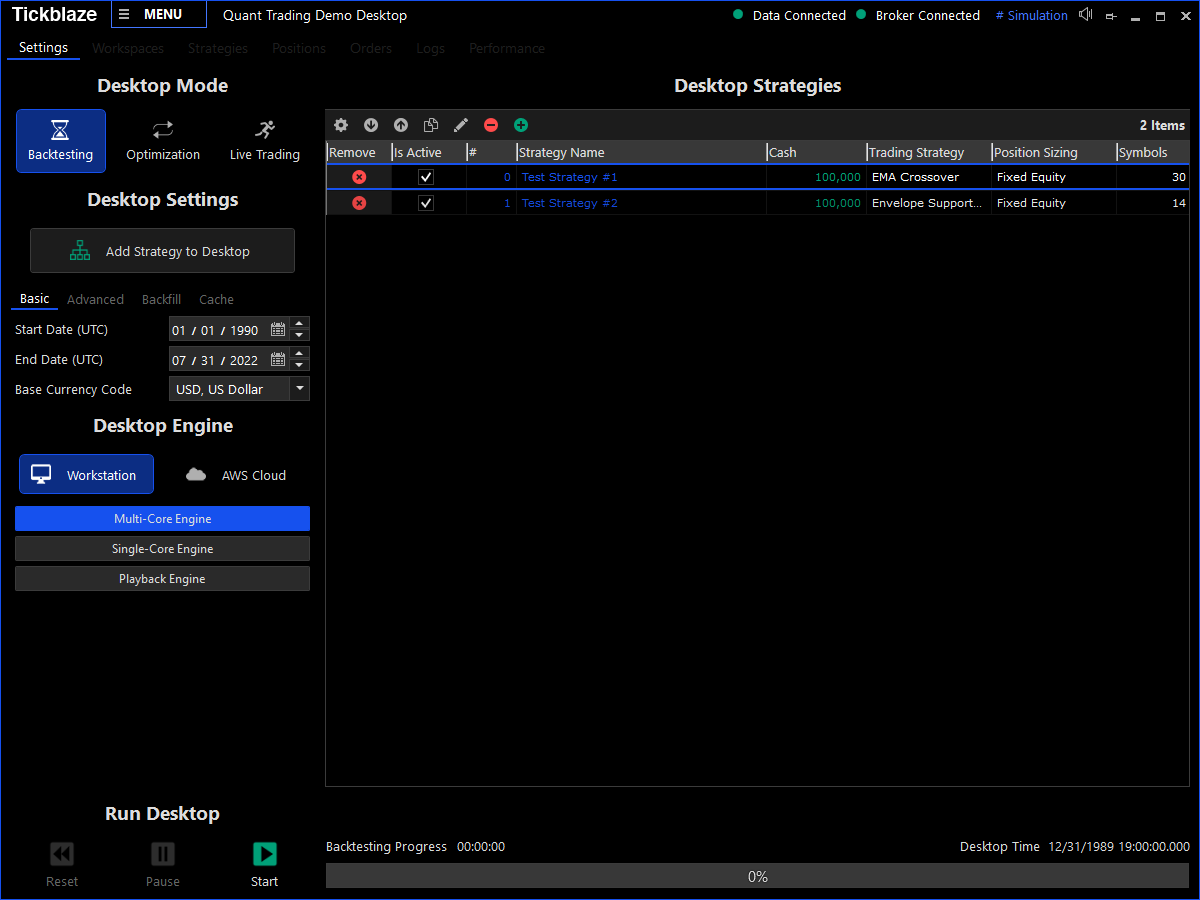Mute sound using the speaker icon
The height and width of the screenshot is (900, 1200).
pyautogui.click(x=1086, y=15)
